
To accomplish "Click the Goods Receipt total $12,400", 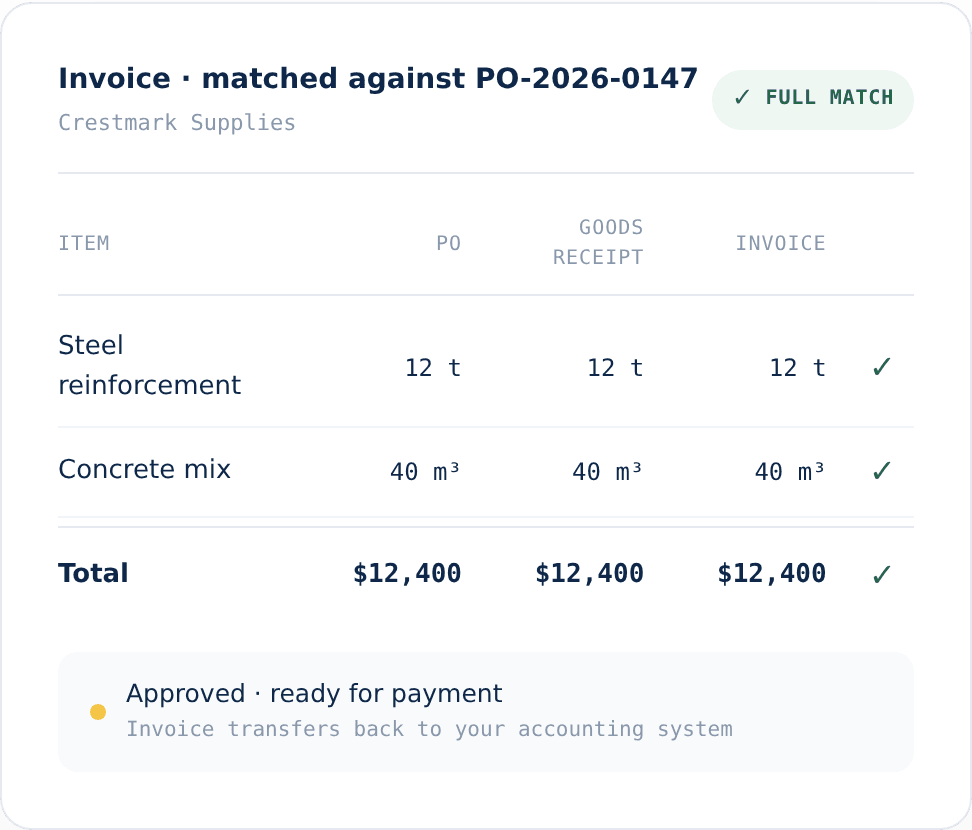I will click(x=589, y=573).
